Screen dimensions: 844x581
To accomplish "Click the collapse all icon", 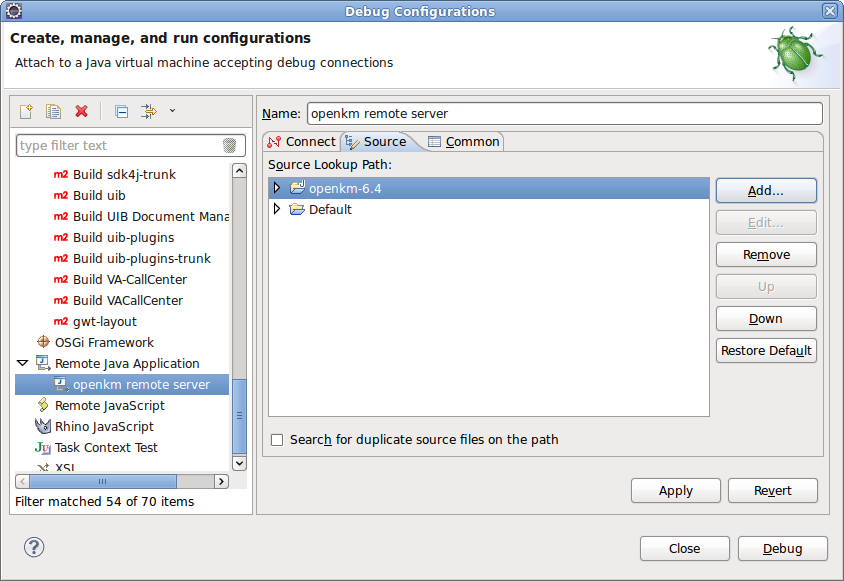I will pyautogui.click(x=121, y=111).
